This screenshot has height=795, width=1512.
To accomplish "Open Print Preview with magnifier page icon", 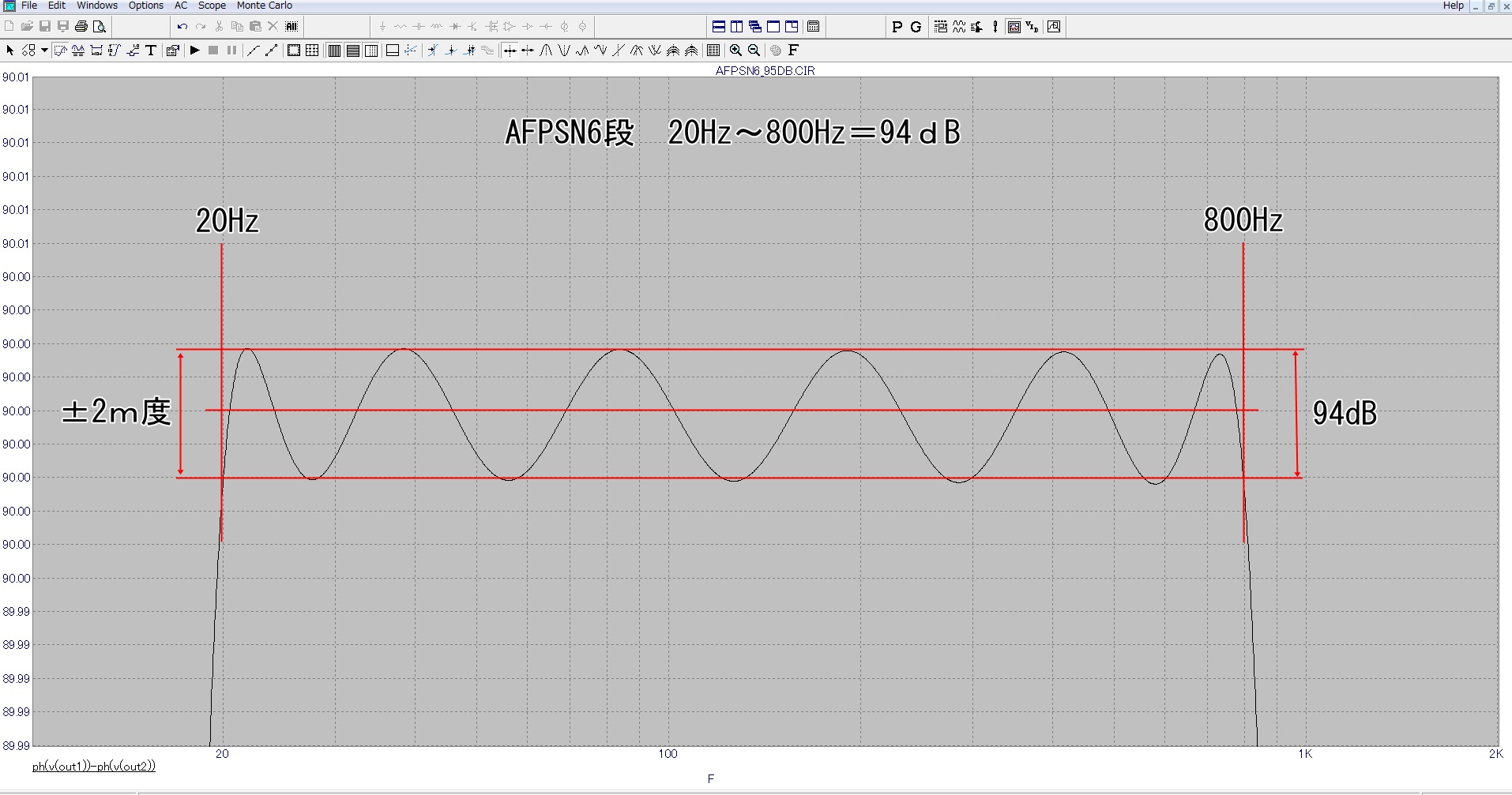I will tap(100, 27).
